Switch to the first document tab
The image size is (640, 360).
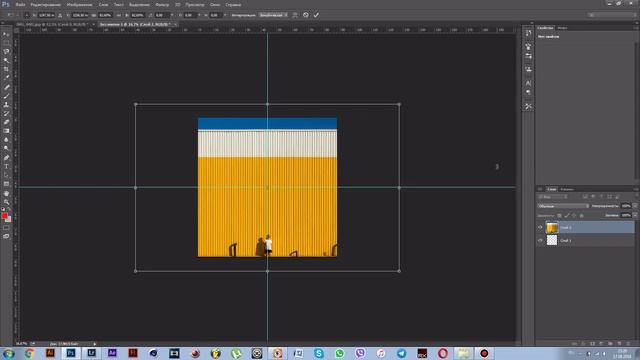[x=52, y=24]
